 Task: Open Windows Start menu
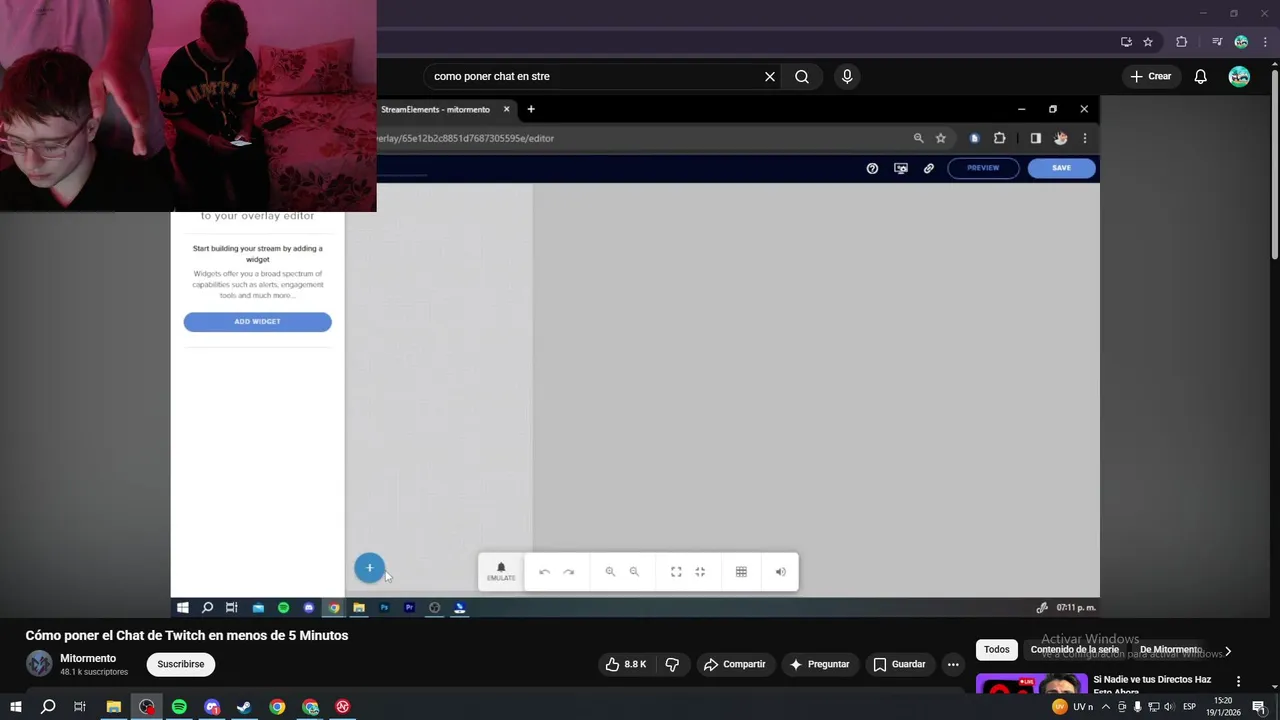coord(15,707)
